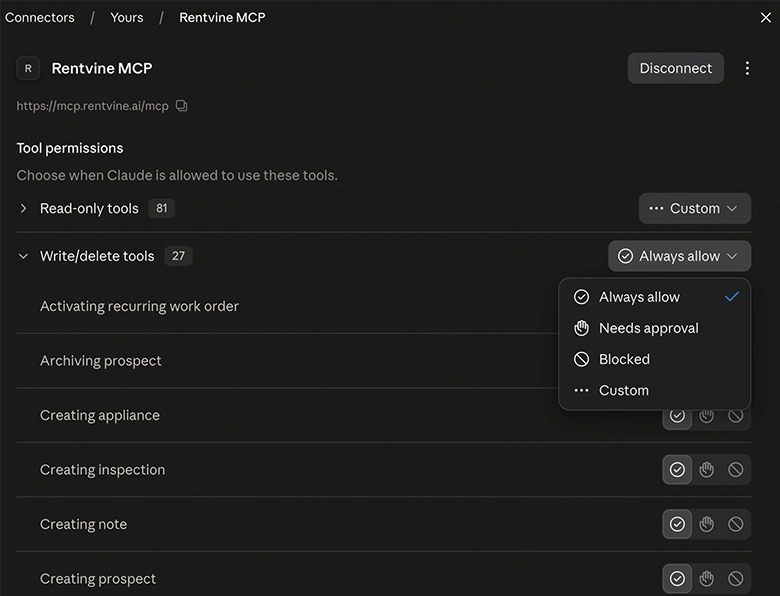780x596 pixels.
Task: Click the 27 write/delete tools count badge
Action: [178, 256]
